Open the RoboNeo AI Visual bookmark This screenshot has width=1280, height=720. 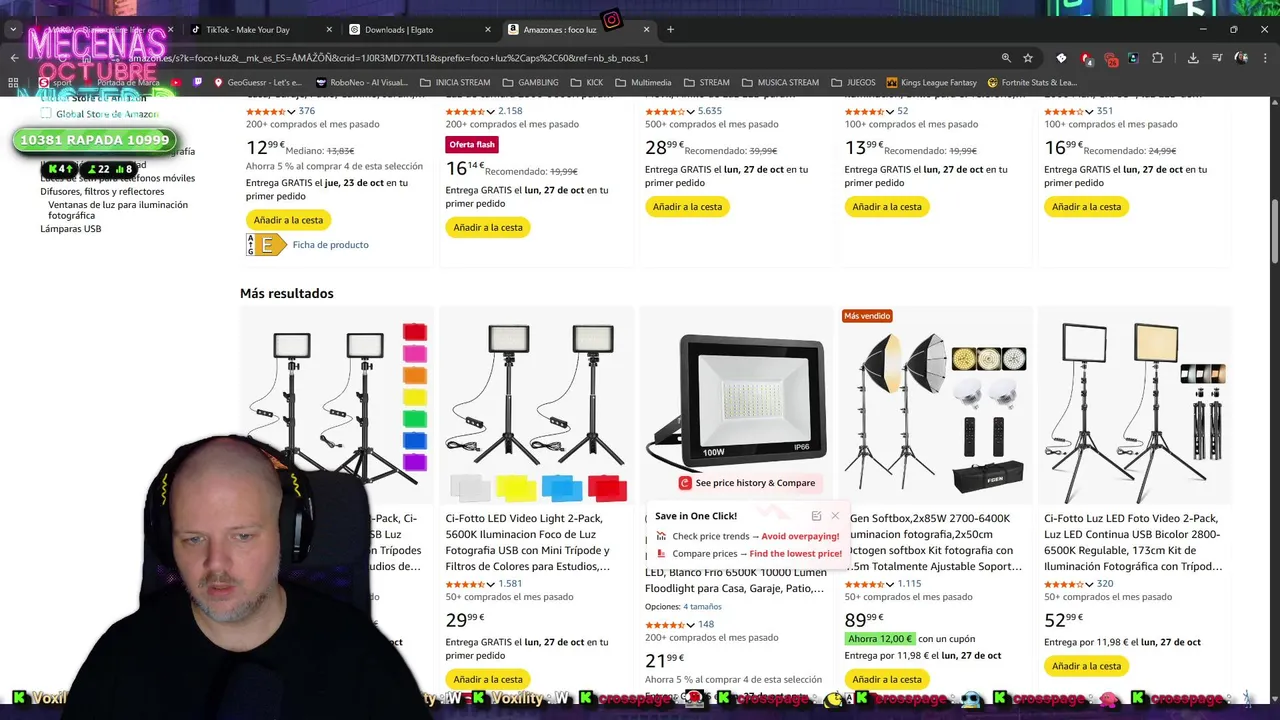(362, 82)
